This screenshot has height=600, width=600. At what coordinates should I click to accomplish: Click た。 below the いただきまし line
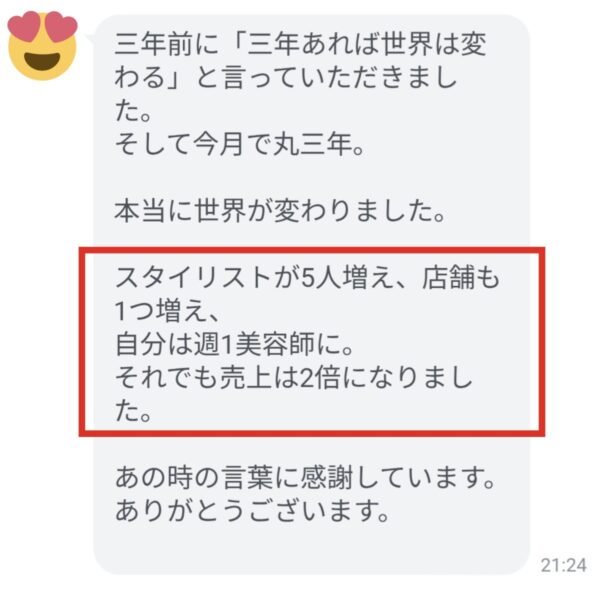(x=133, y=111)
